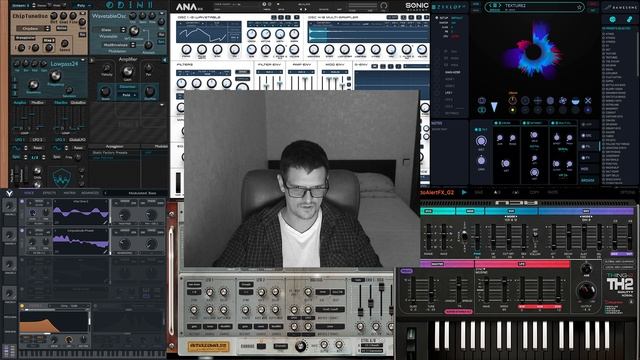Toggle the Distortion section in Odin
The width and height of the screenshot is (640, 360).
click(x=127, y=87)
